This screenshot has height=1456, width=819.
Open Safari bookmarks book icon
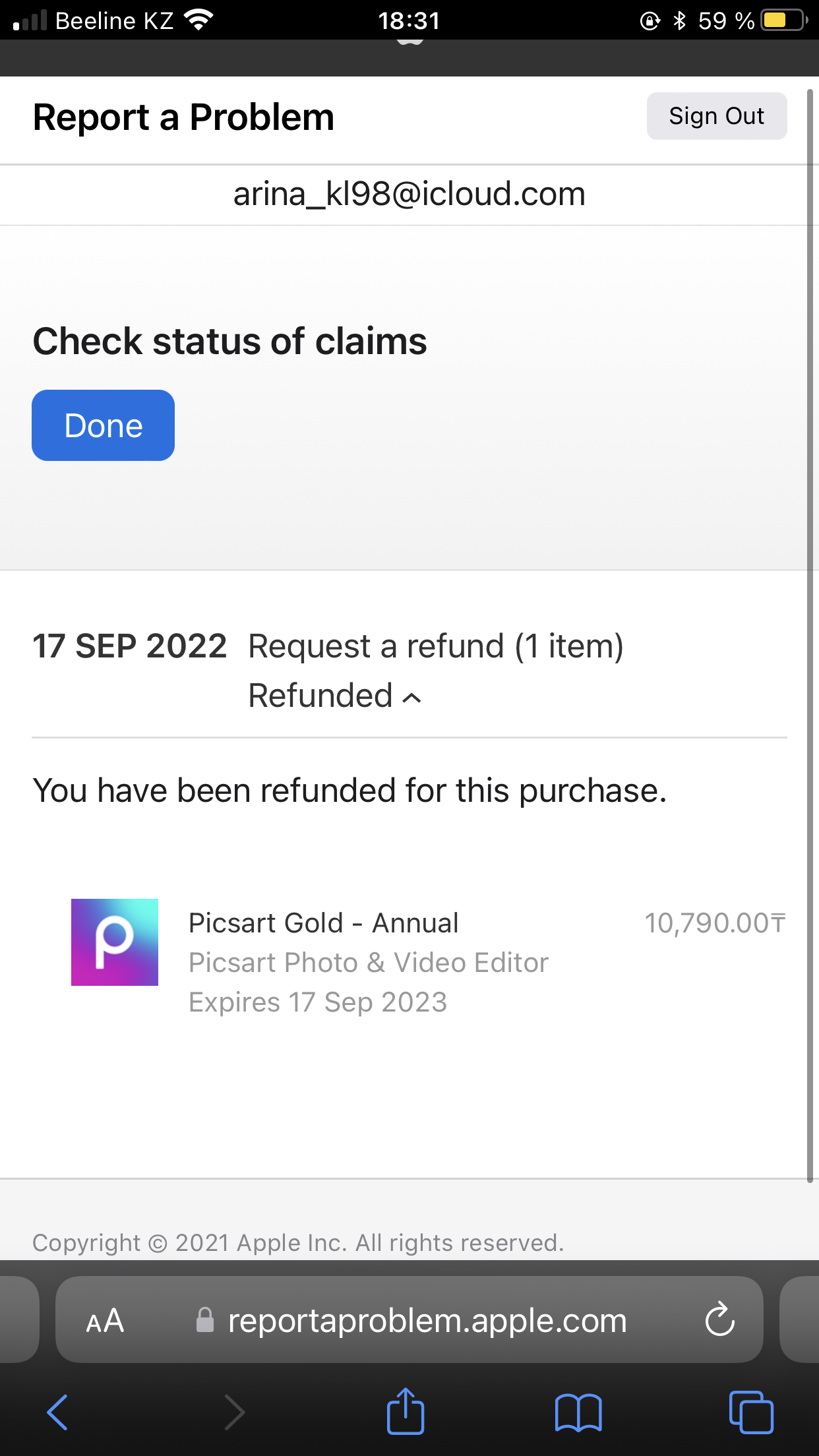(x=578, y=1412)
